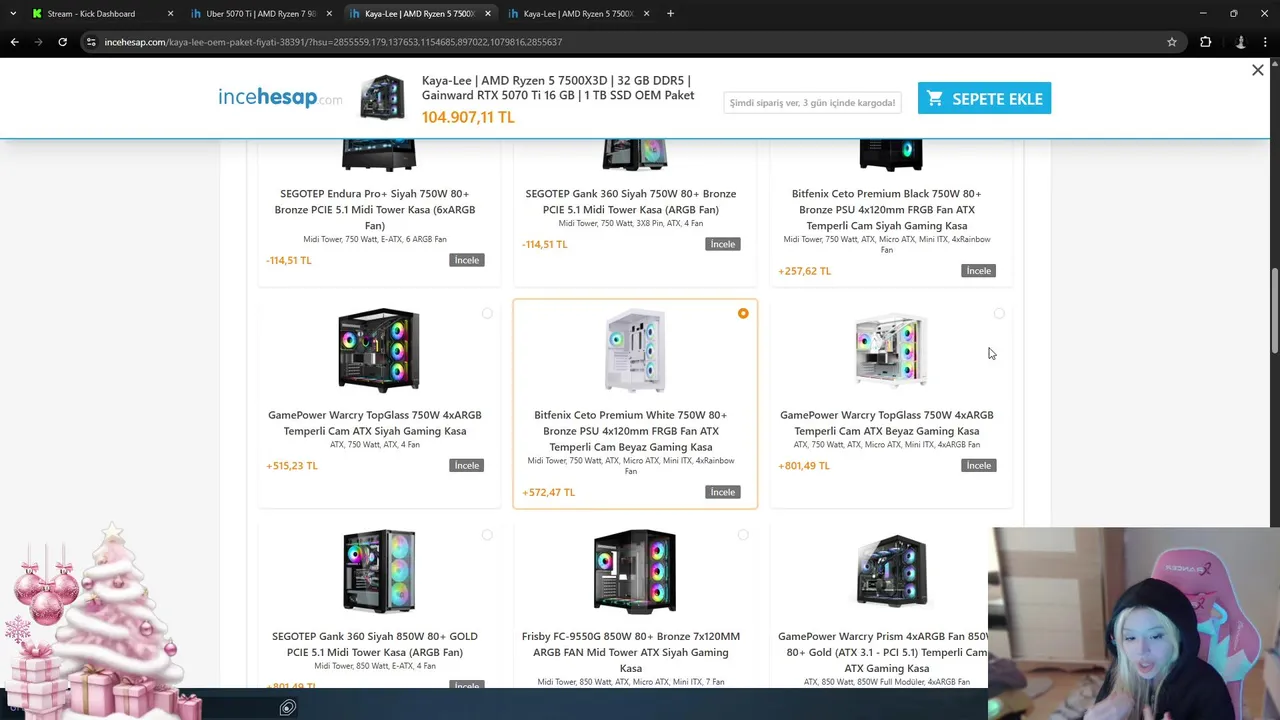Screen dimensions: 1280x720
Task: Reload the current page
Action: 62,42
